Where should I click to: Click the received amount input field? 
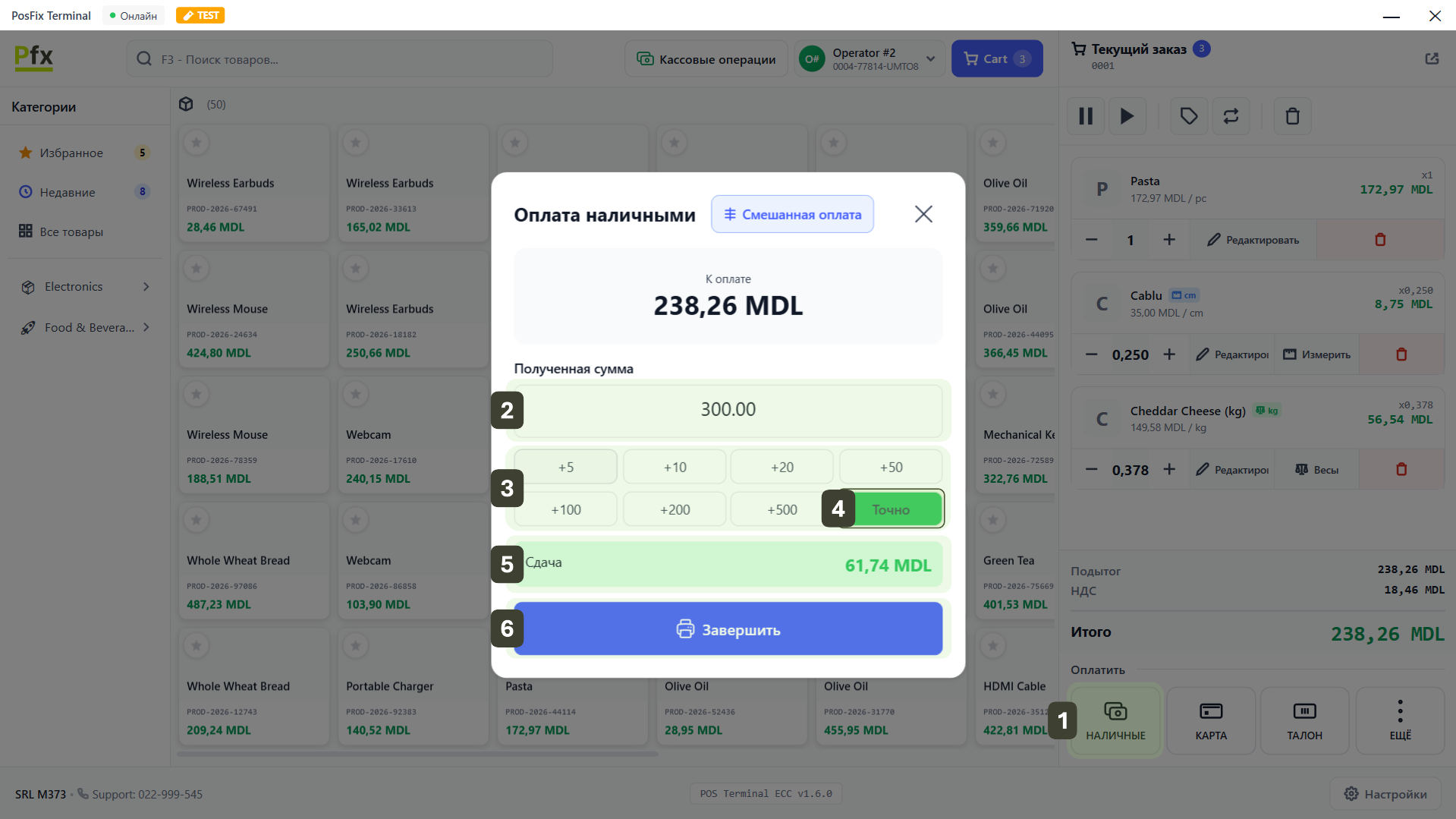[x=728, y=410]
